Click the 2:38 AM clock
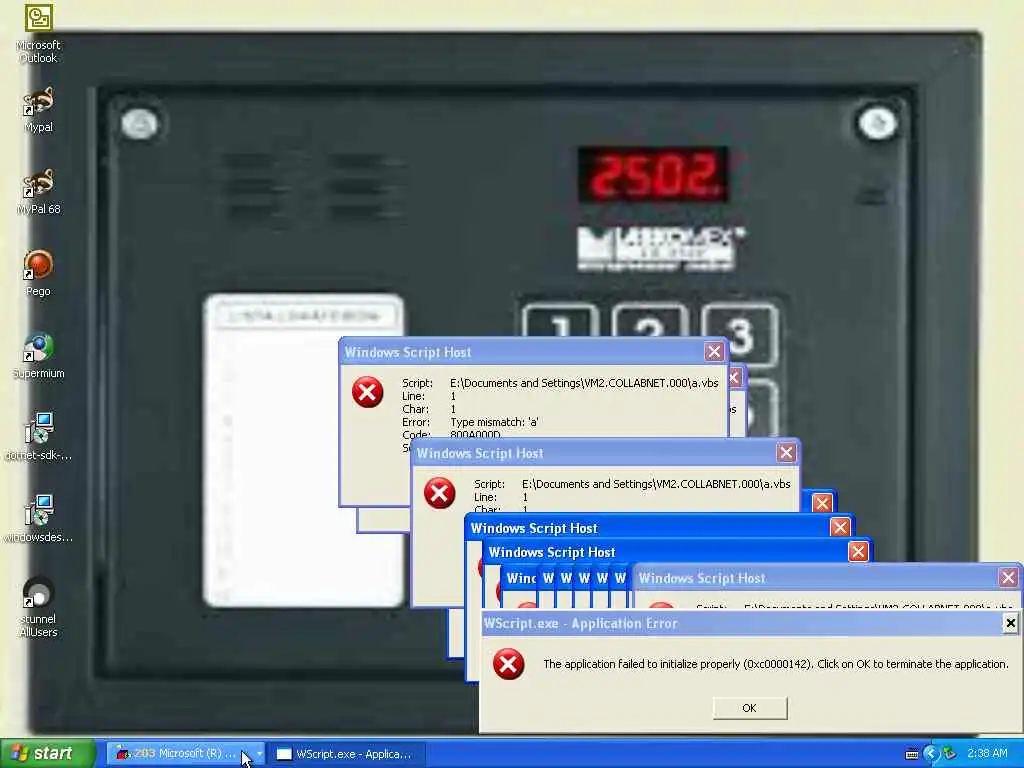The width and height of the screenshot is (1024, 768). point(987,754)
